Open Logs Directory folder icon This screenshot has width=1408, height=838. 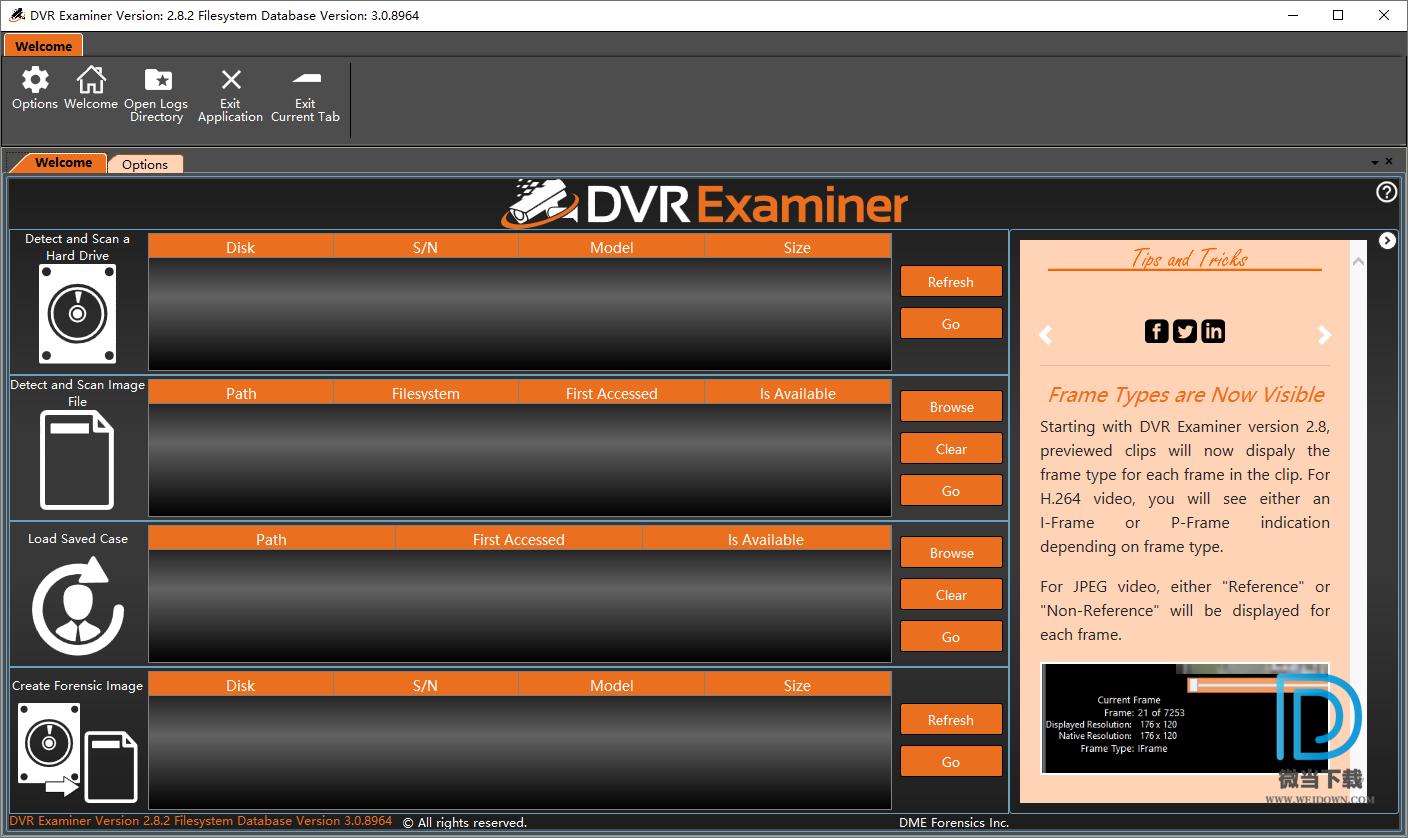point(157,80)
